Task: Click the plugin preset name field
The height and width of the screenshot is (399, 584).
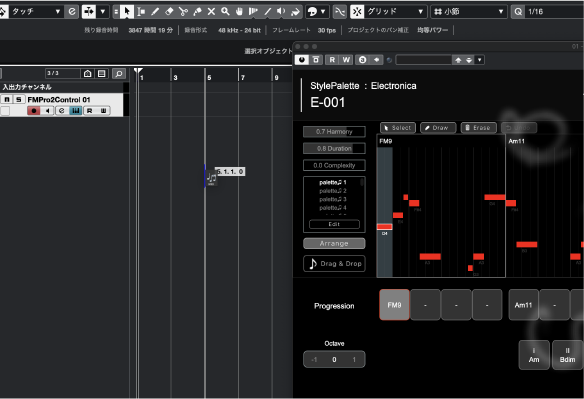Action: tap(424, 60)
